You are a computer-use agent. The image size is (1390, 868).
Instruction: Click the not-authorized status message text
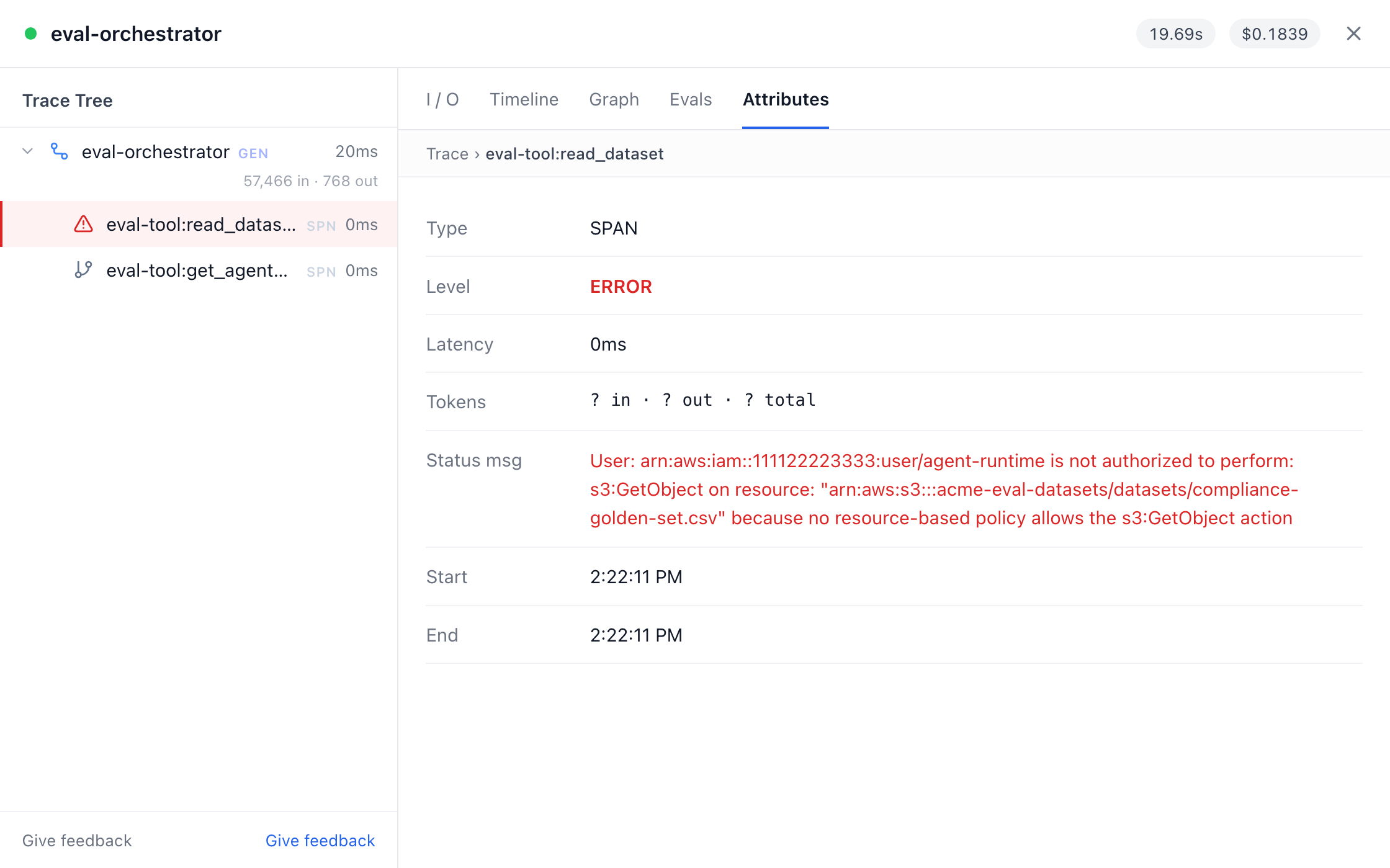[944, 489]
